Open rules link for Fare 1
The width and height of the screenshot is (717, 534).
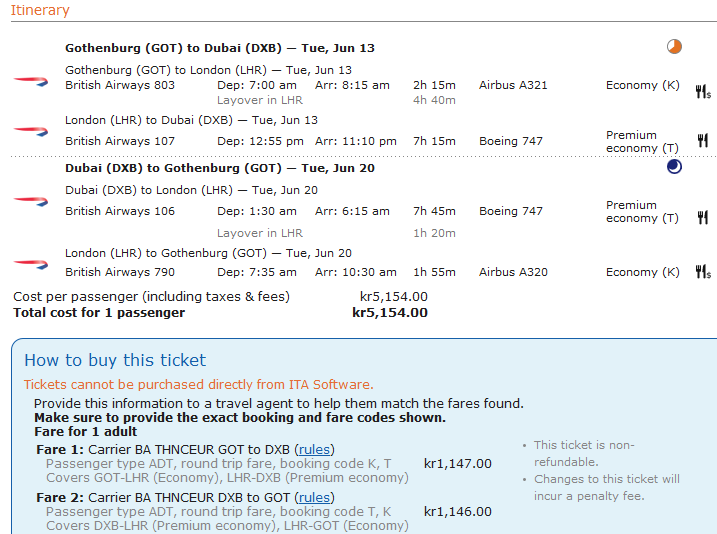pyautogui.click(x=314, y=449)
